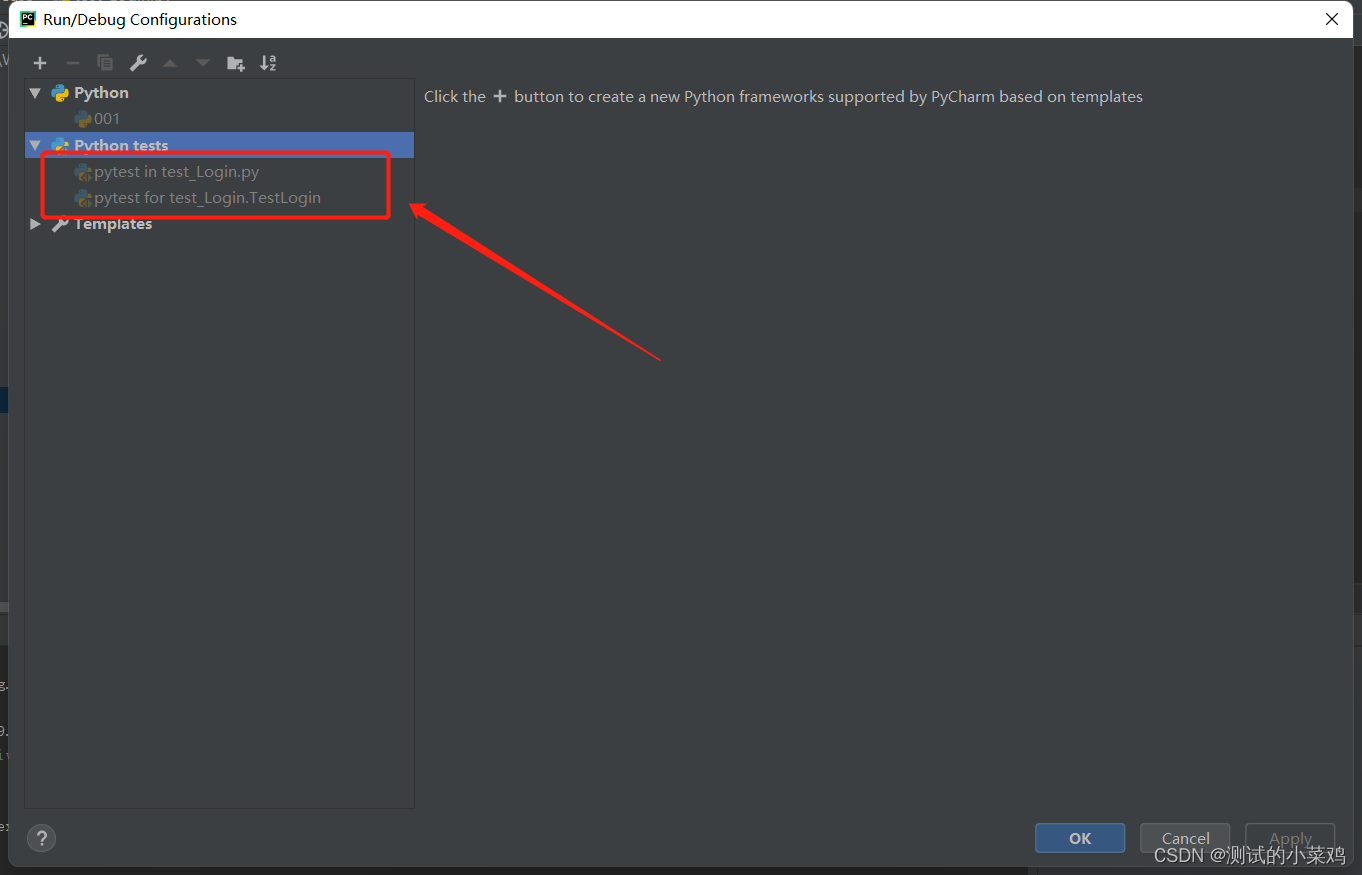Click the Remove configuration icon
The width and height of the screenshot is (1362, 875).
[72, 62]
